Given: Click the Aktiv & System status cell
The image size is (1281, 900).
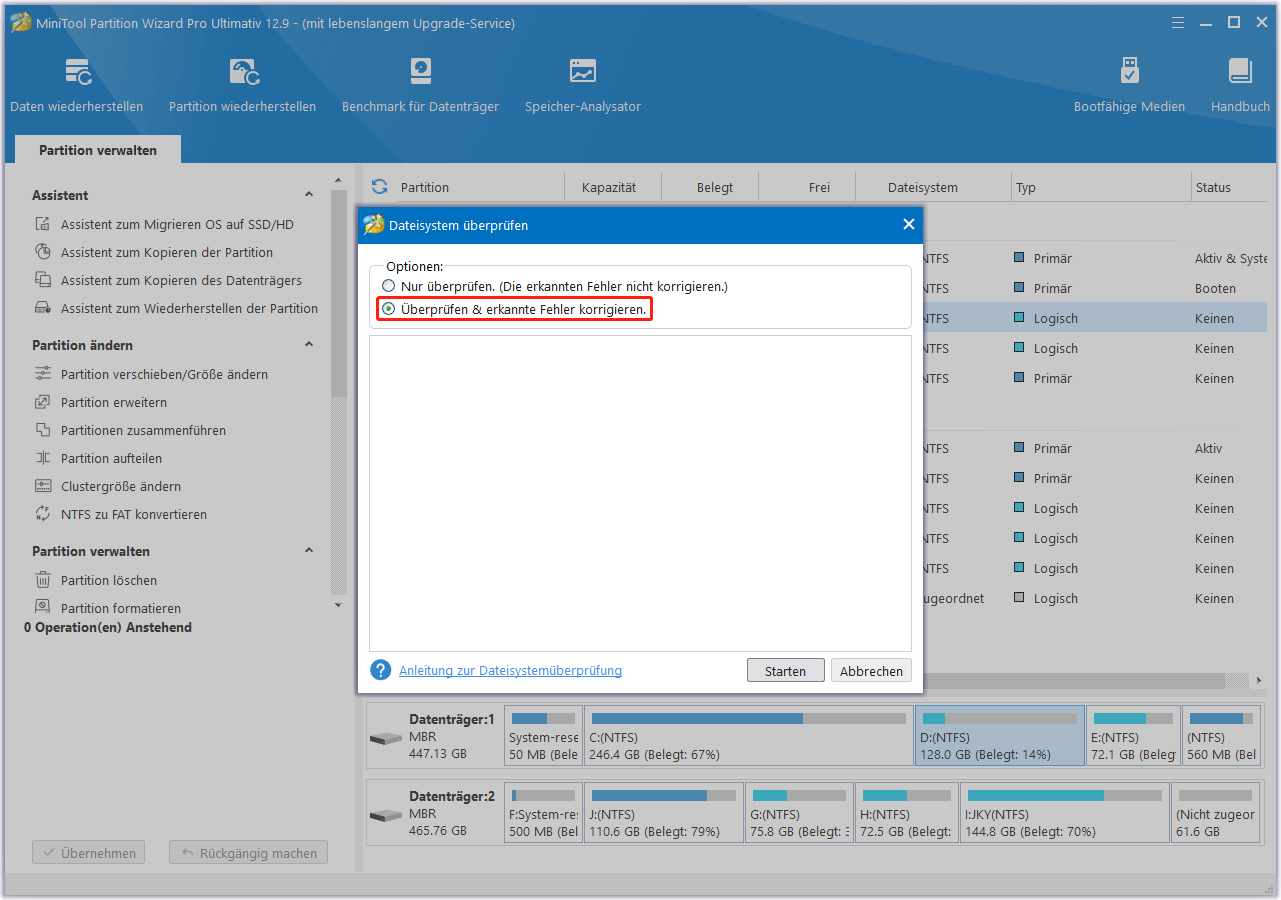Looking at the screenshot, I should click(x=1231, y=259).
